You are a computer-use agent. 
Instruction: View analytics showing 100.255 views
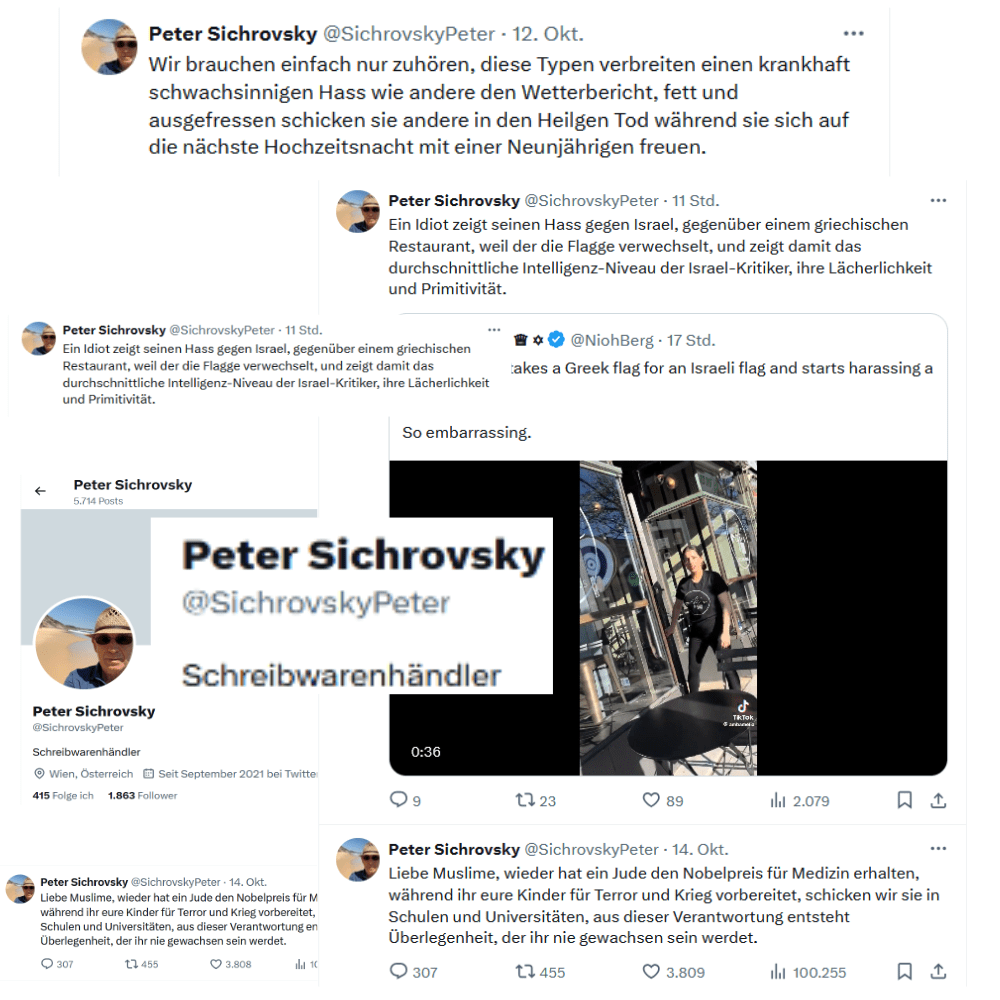pyautogui.click(x=808, y=972)
